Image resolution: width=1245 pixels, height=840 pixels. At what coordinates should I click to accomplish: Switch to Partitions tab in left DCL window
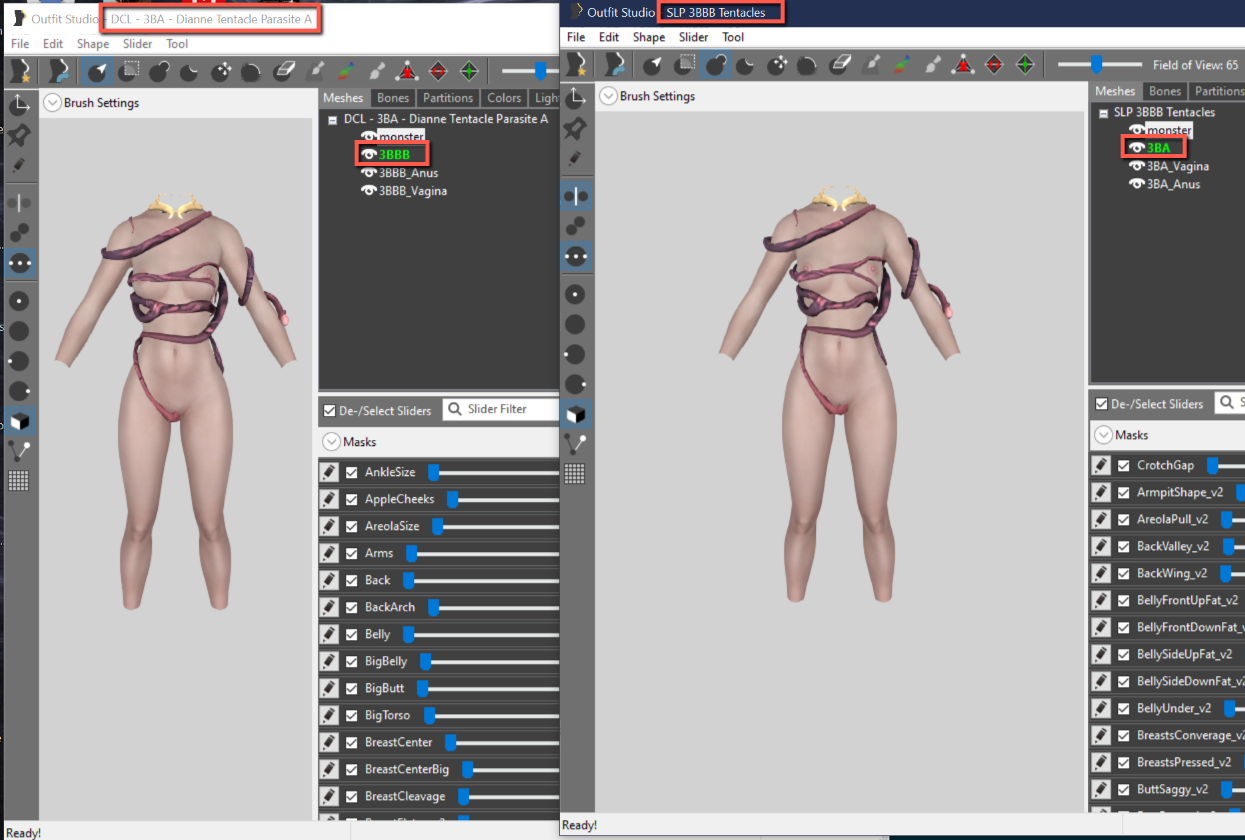[x=448, y=98]
